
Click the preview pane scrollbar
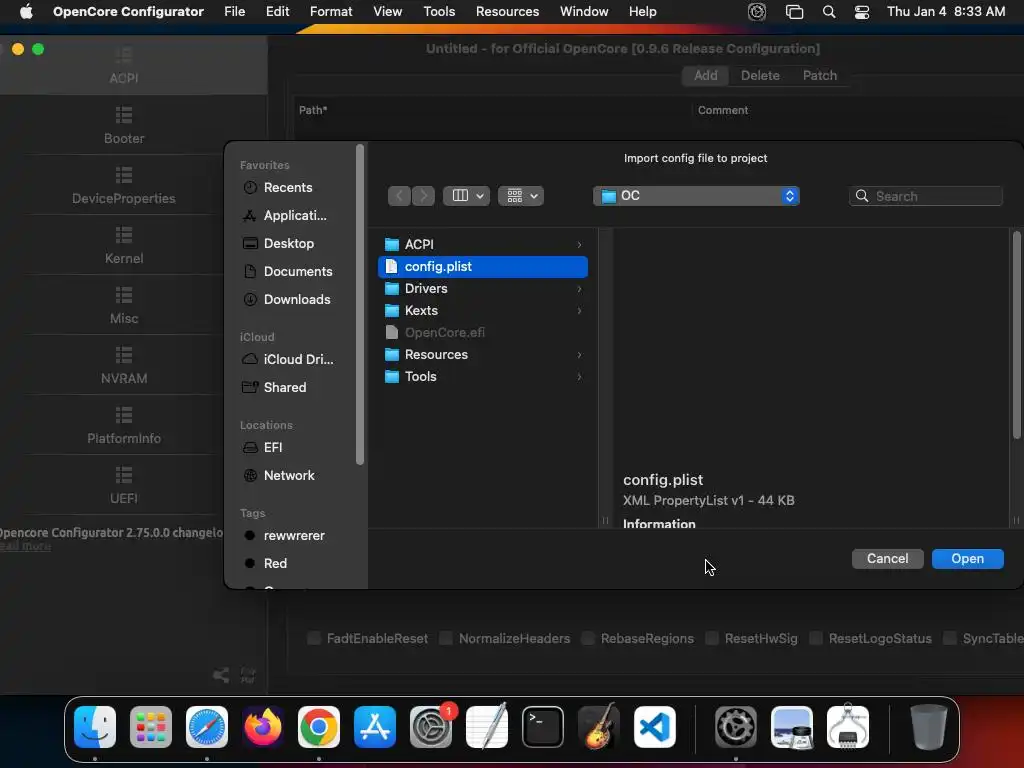[x=1016, y=334]
